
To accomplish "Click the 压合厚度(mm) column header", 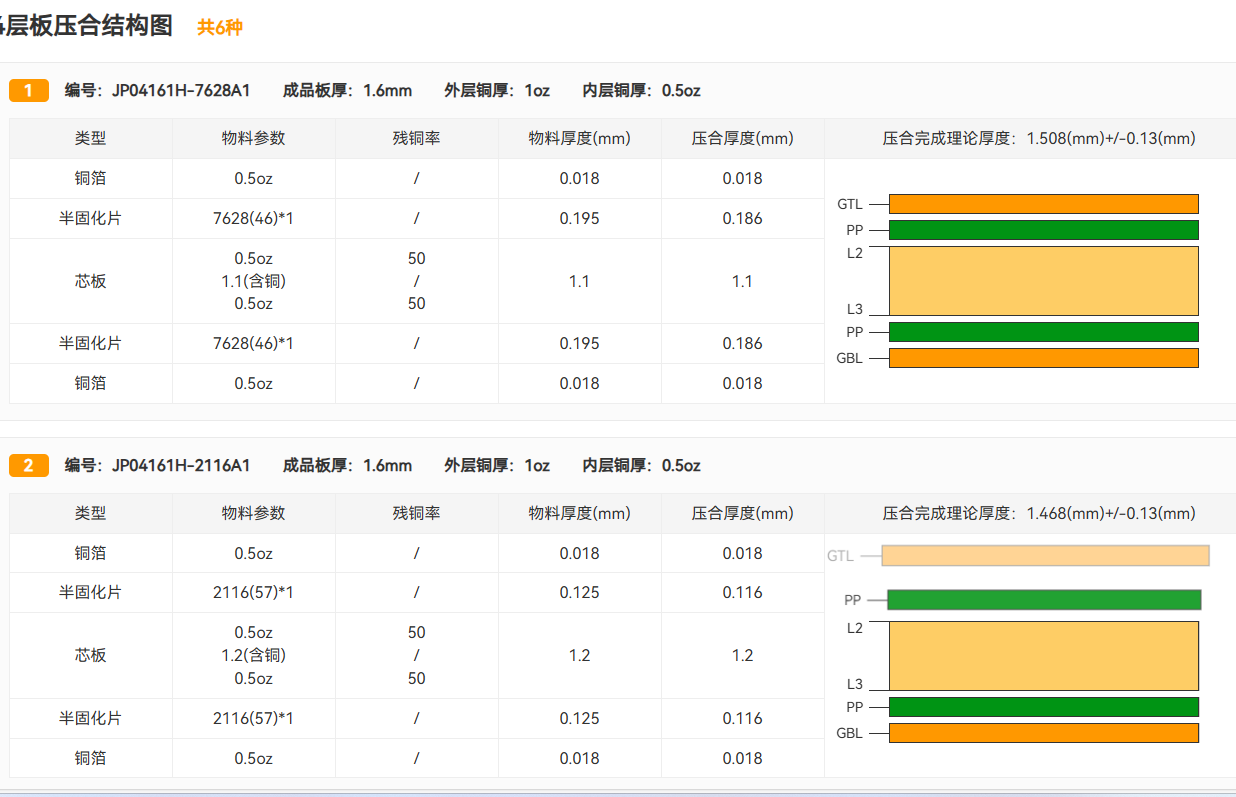I will coord(742,138).
